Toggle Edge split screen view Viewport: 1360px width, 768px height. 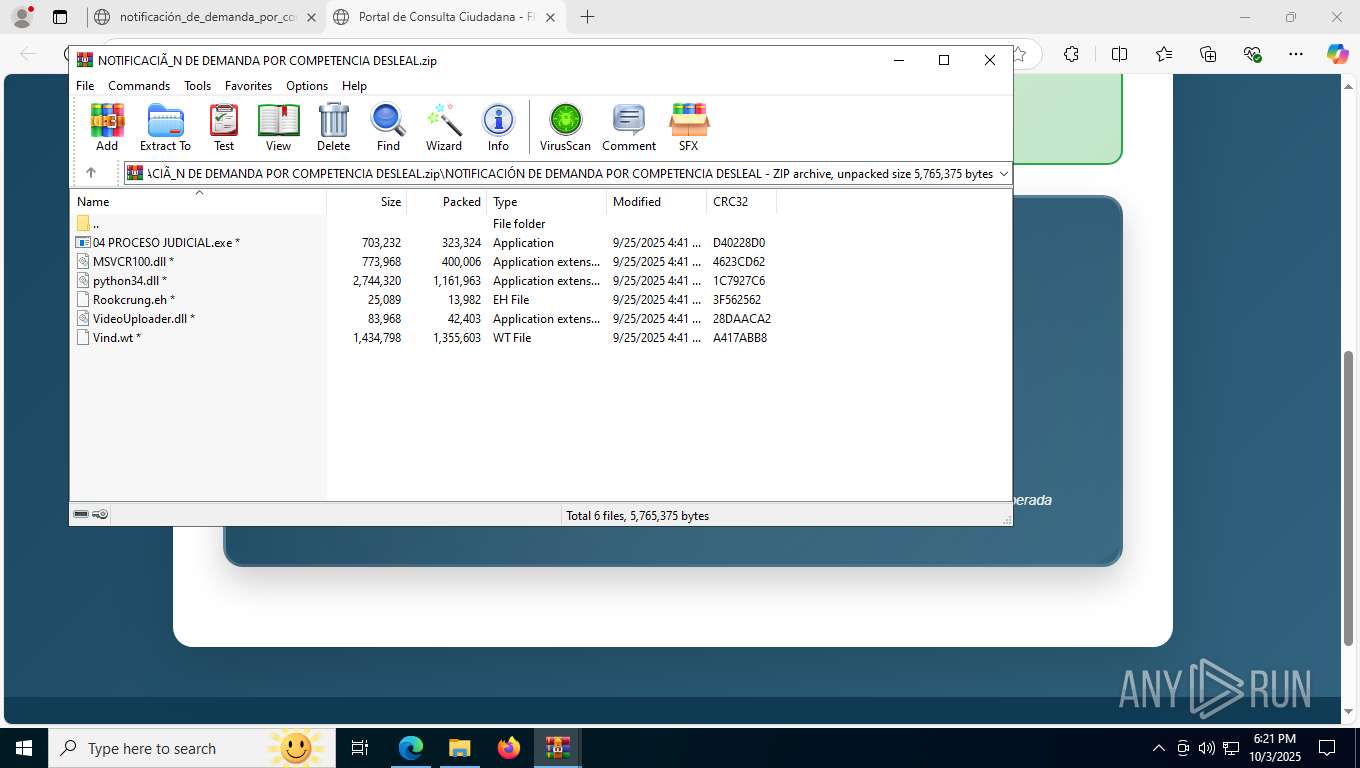(x=1119, y=54)
